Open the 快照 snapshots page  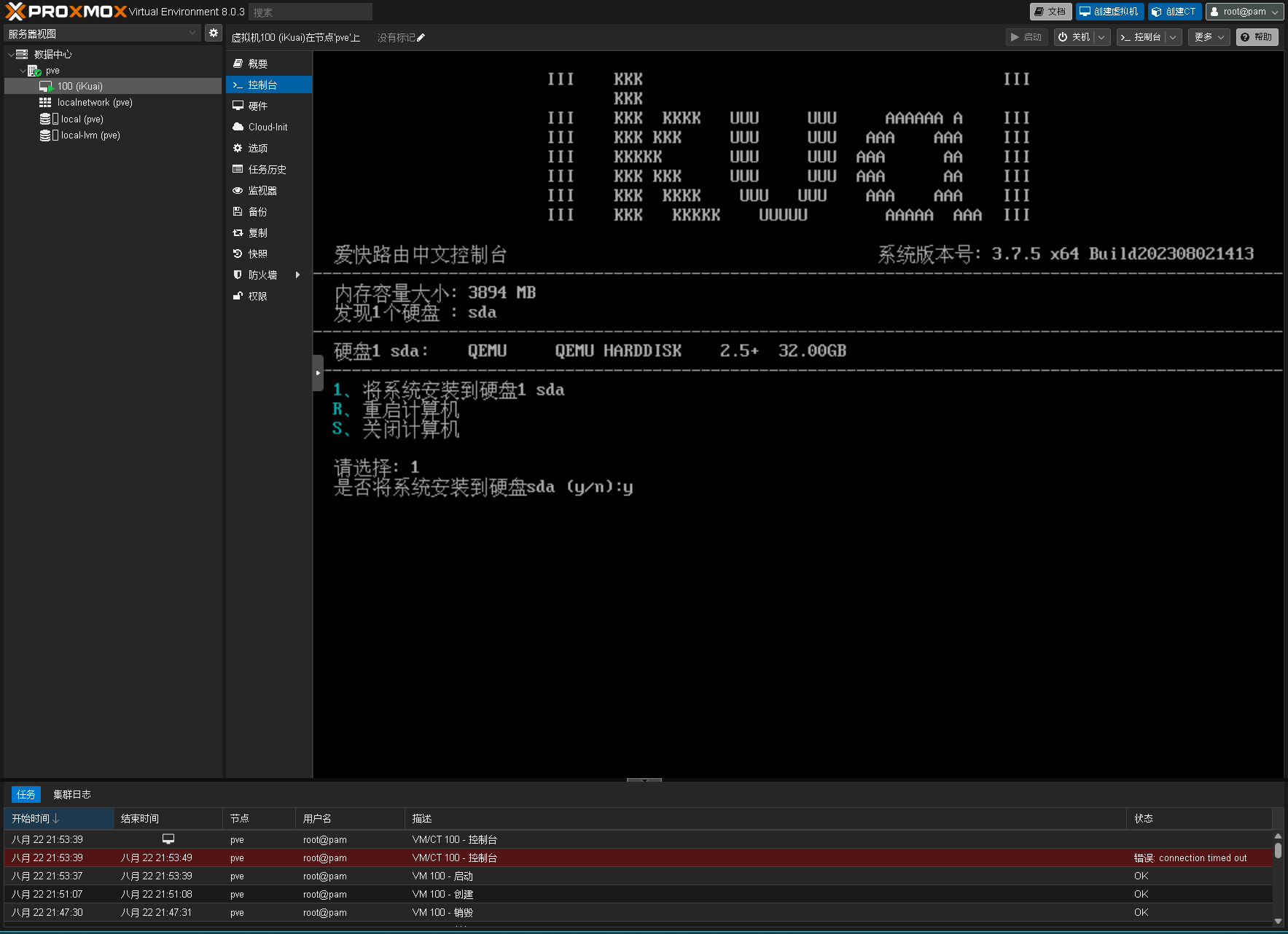(257, 254)
